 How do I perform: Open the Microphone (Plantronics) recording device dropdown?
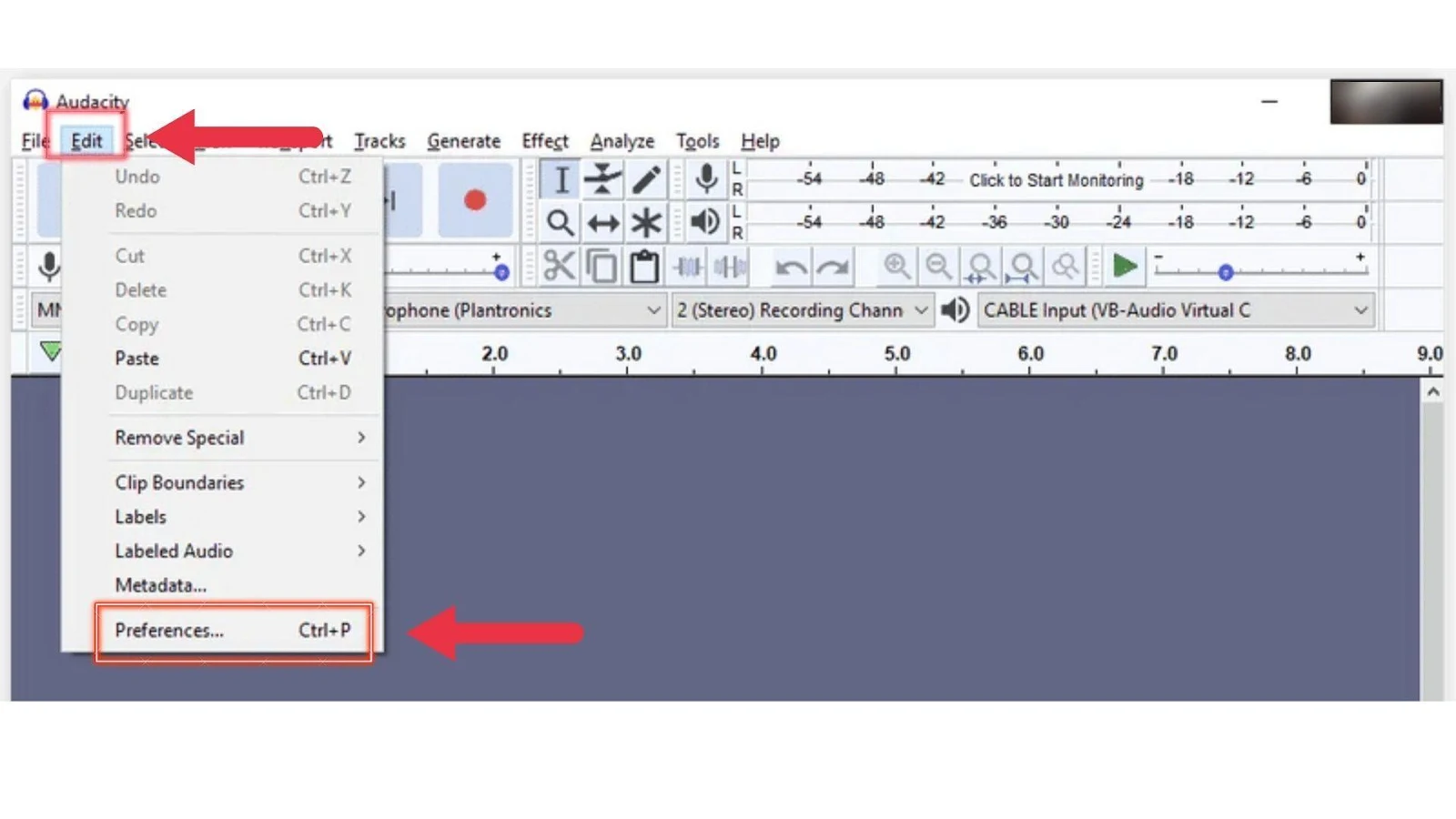(x=524, y=310)
